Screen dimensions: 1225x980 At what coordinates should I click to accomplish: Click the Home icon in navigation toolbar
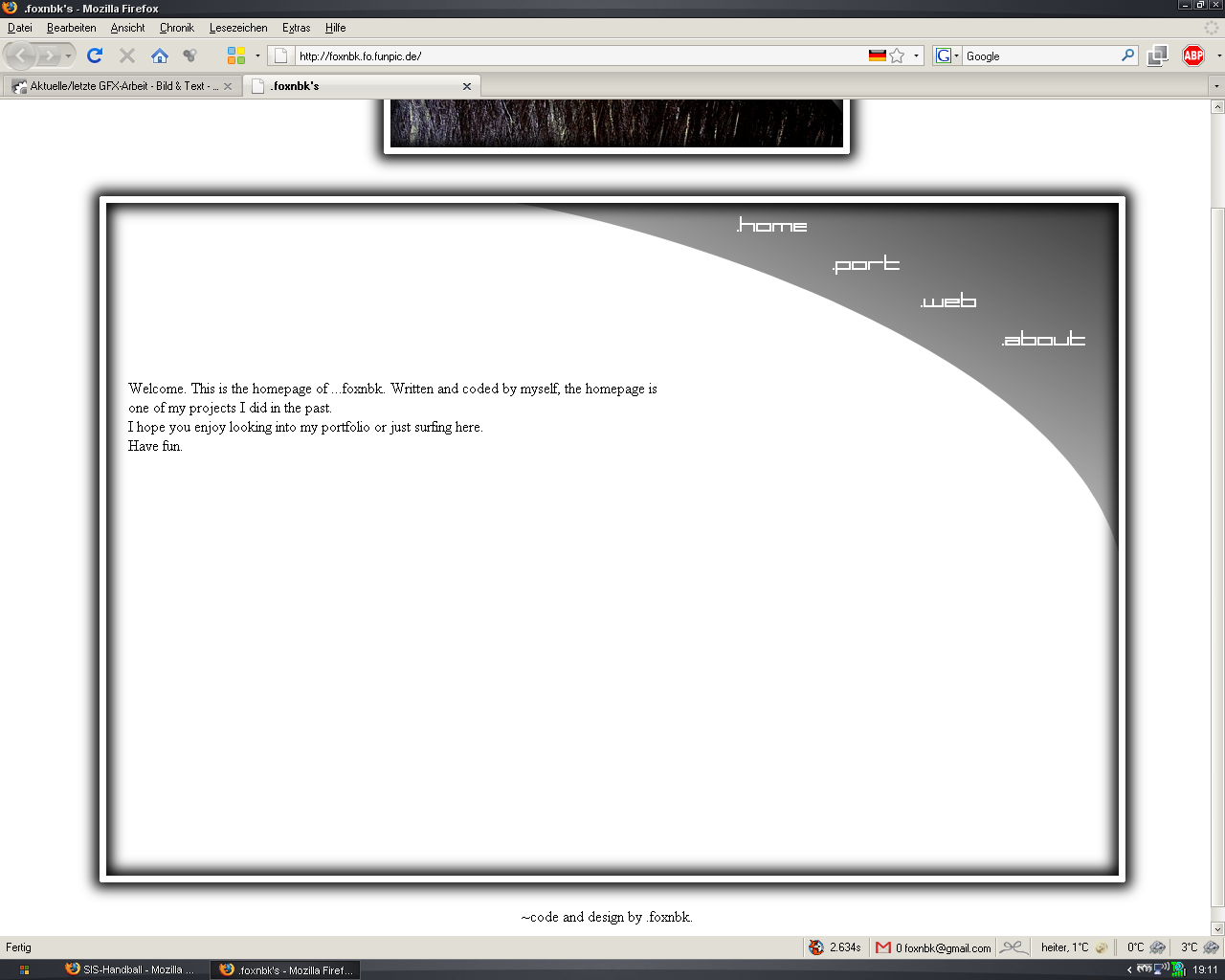coord(160,56)
